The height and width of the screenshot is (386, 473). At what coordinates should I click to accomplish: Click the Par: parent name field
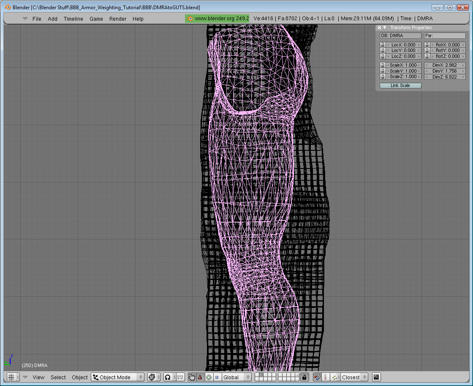pyautogui.click(x=445, y=35)
